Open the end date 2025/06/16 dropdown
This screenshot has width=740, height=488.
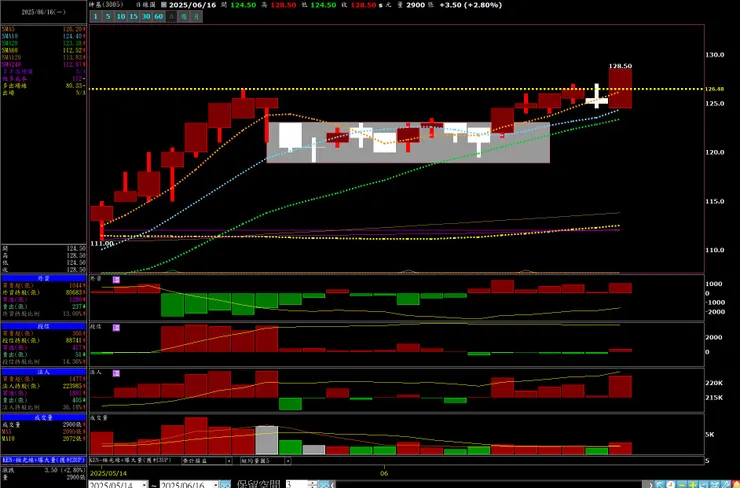(216, 485)
